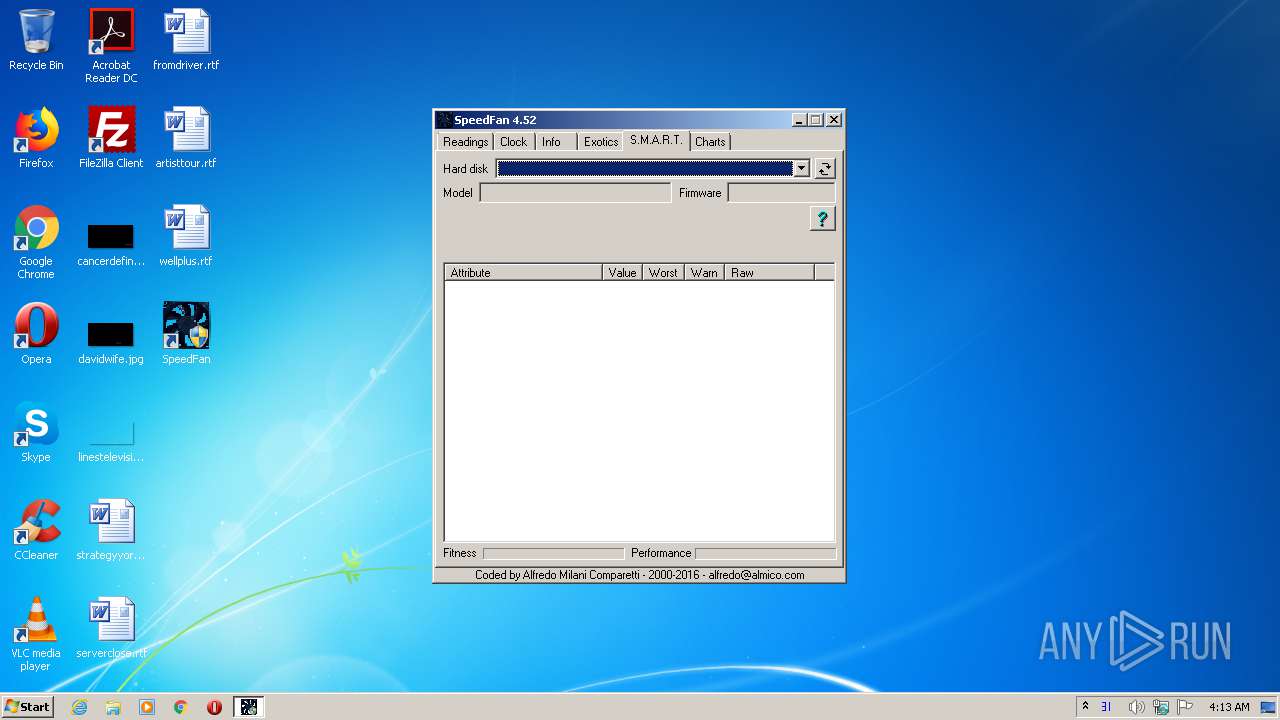Screen dimensions: 1280x720
Task: Click the SpeedFan title bar icon
Action: click(444, 120)
